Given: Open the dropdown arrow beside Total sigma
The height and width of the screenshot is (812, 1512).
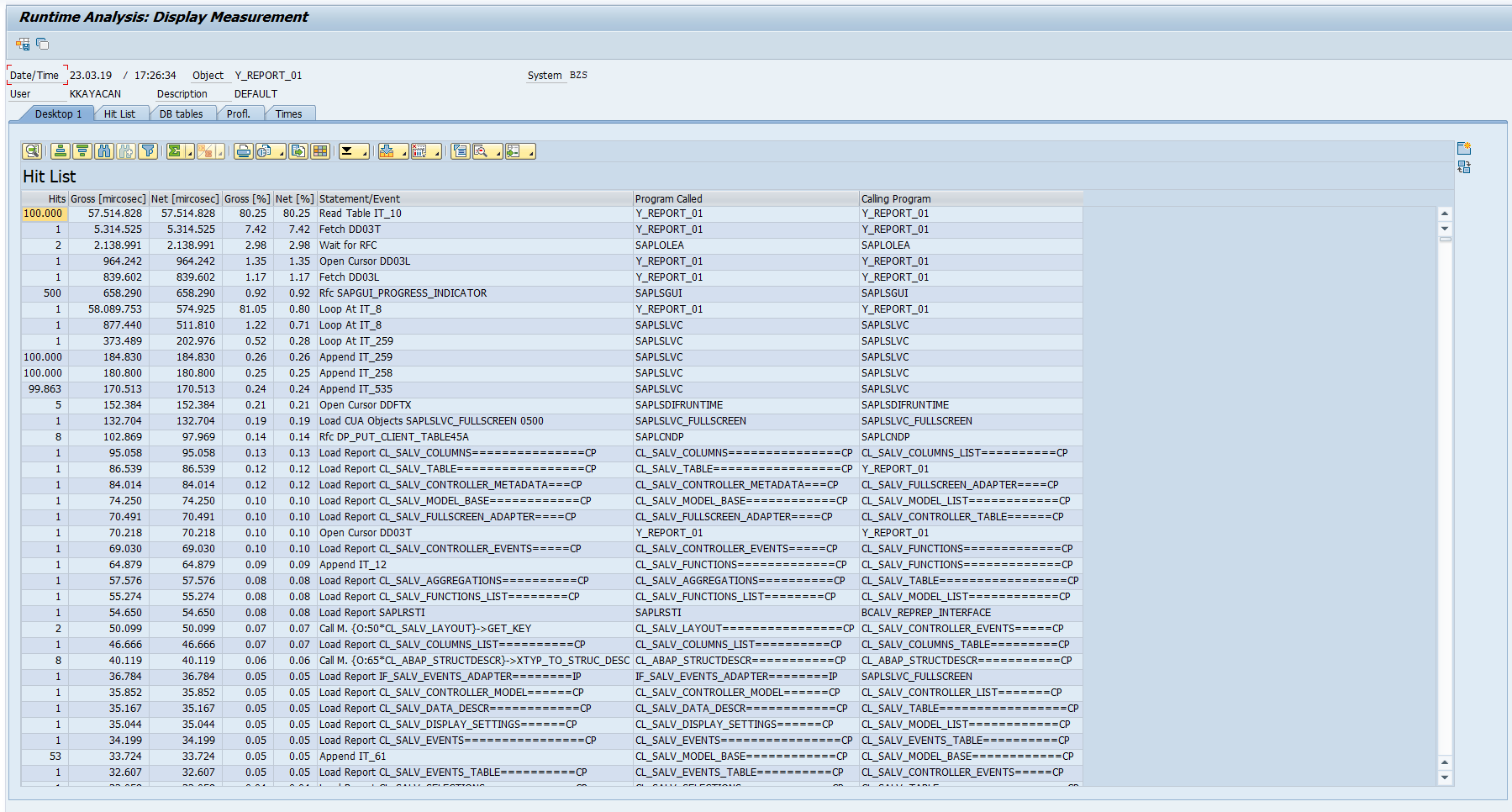Looking at the screenshot, I should [190, 153].
